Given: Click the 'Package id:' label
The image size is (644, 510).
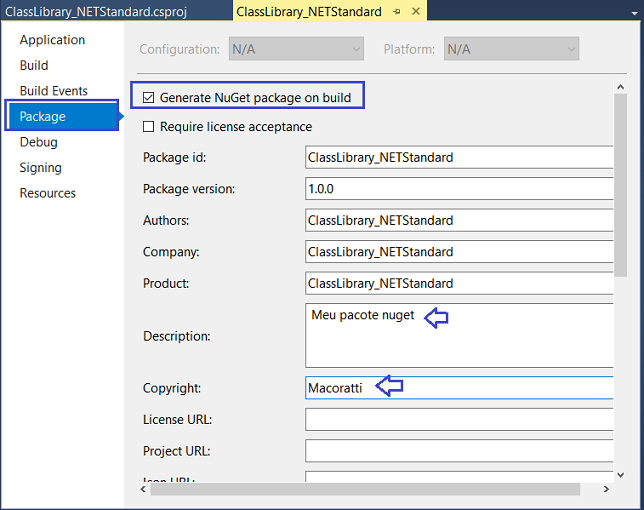Looking at the screenshot, I should (x=175, y=157).
